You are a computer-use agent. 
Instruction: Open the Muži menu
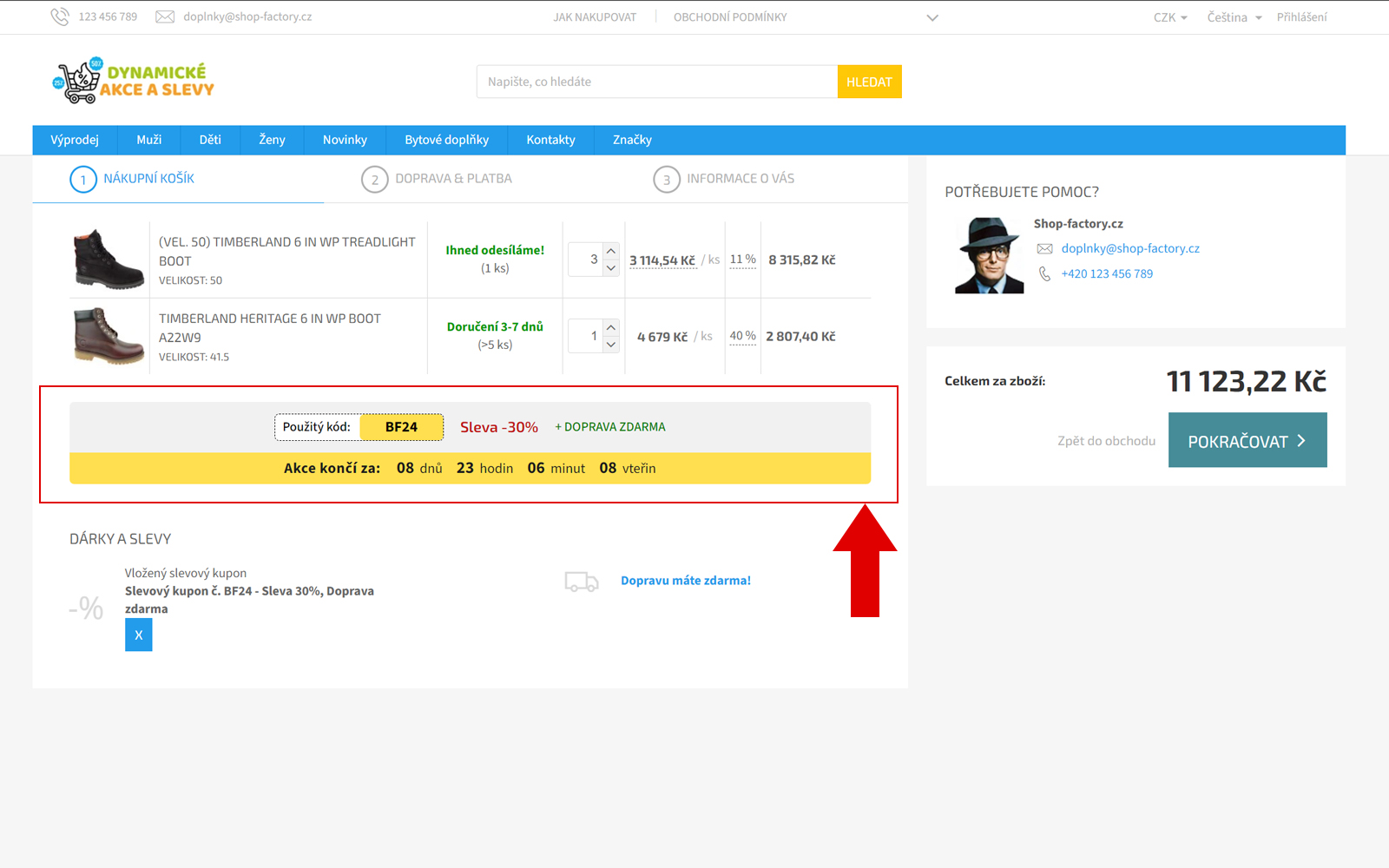coord(149,140)
